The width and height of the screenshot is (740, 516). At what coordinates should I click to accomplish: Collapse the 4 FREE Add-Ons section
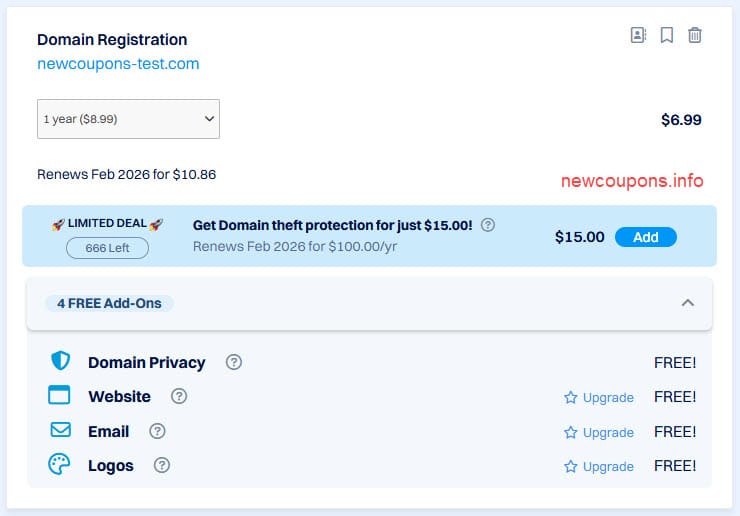[687, 302]
